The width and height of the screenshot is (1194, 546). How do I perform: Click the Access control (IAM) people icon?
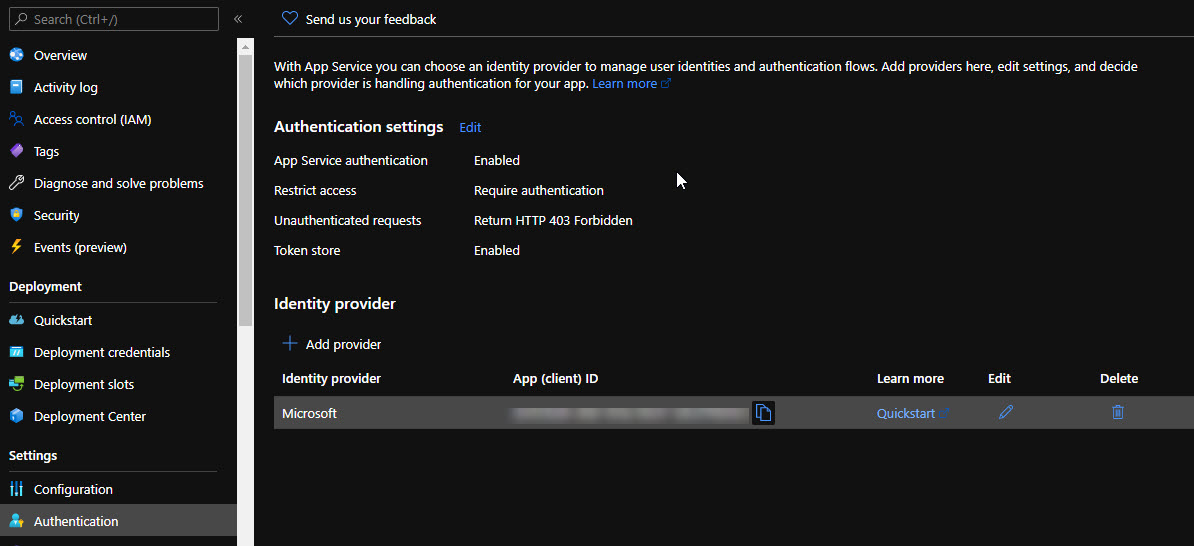point(16,119)
